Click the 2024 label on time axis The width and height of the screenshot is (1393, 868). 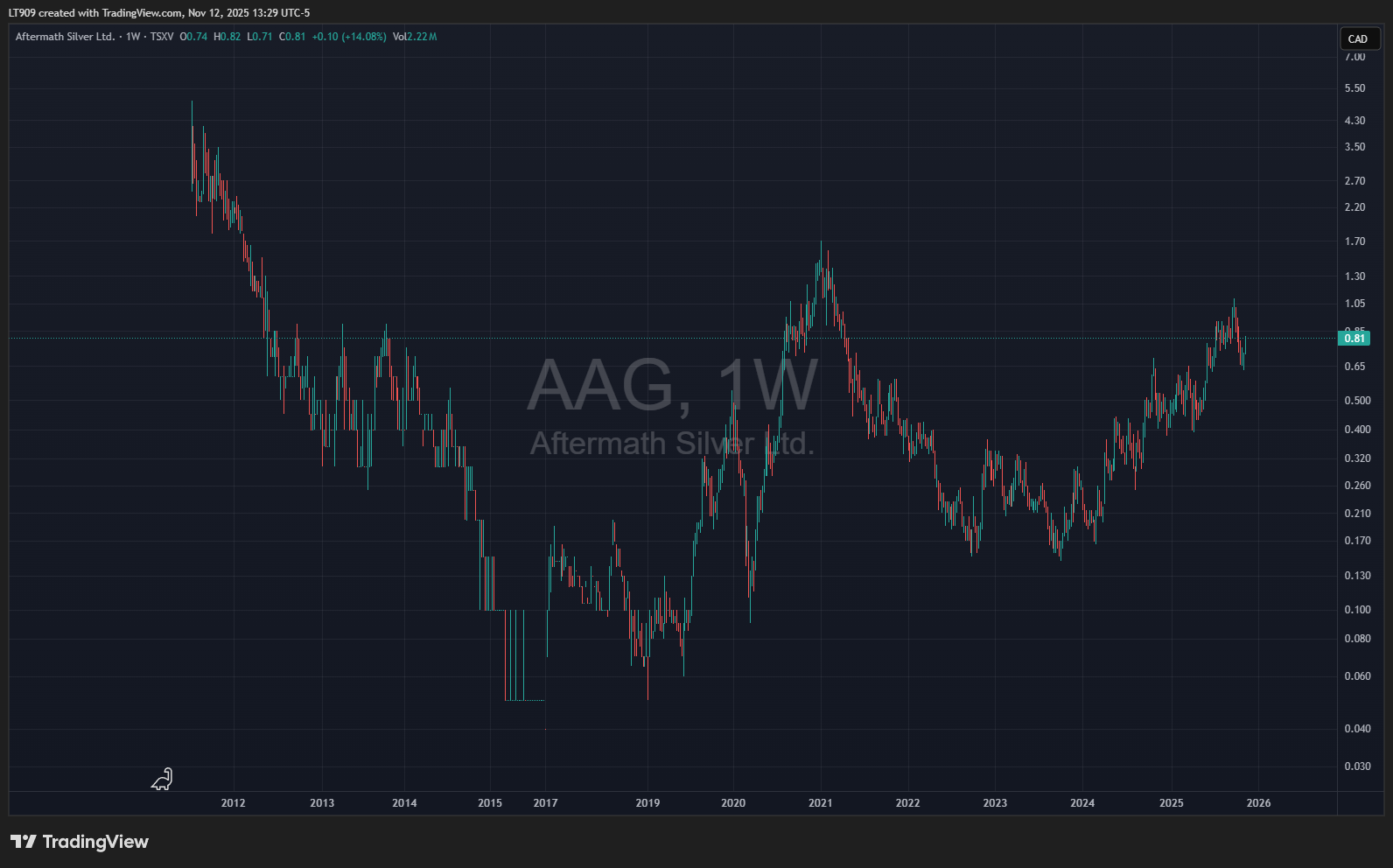tap(1082, 803)
